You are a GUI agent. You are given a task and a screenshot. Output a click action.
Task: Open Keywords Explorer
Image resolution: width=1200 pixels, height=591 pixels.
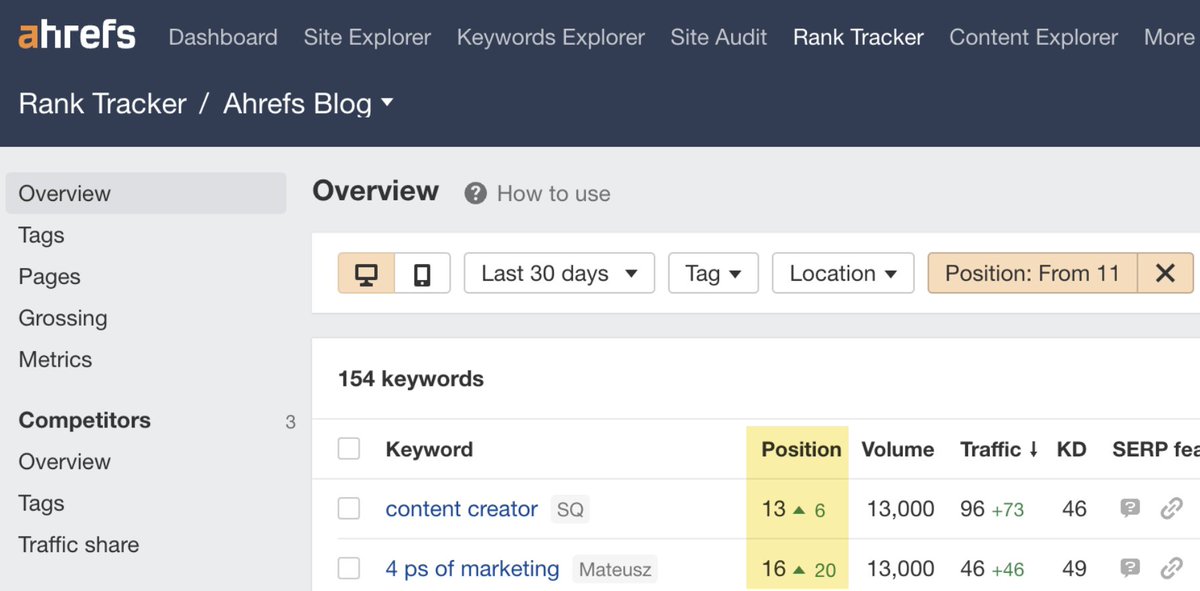[x=551, y=37]
